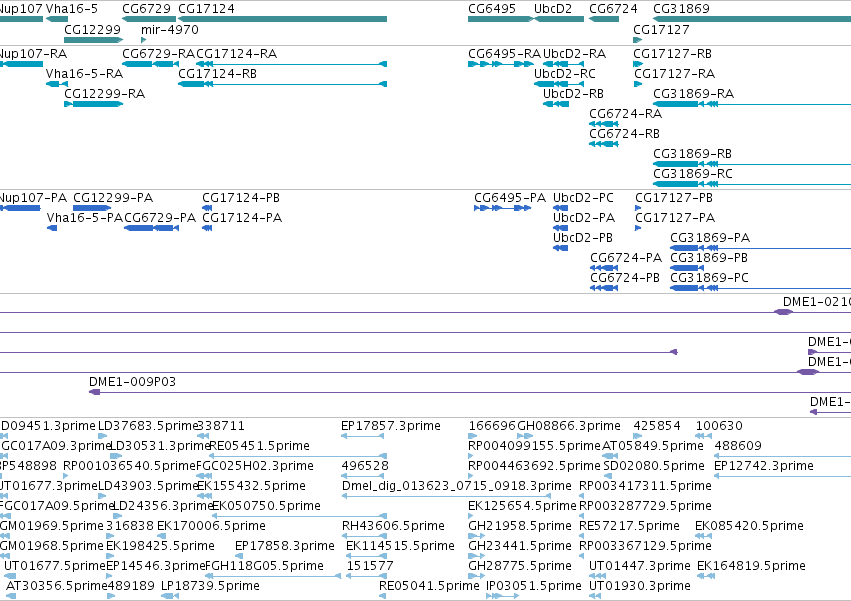Select feature 151577
Viewport: 851px width, 601px height.
click(x=366, y=576)
